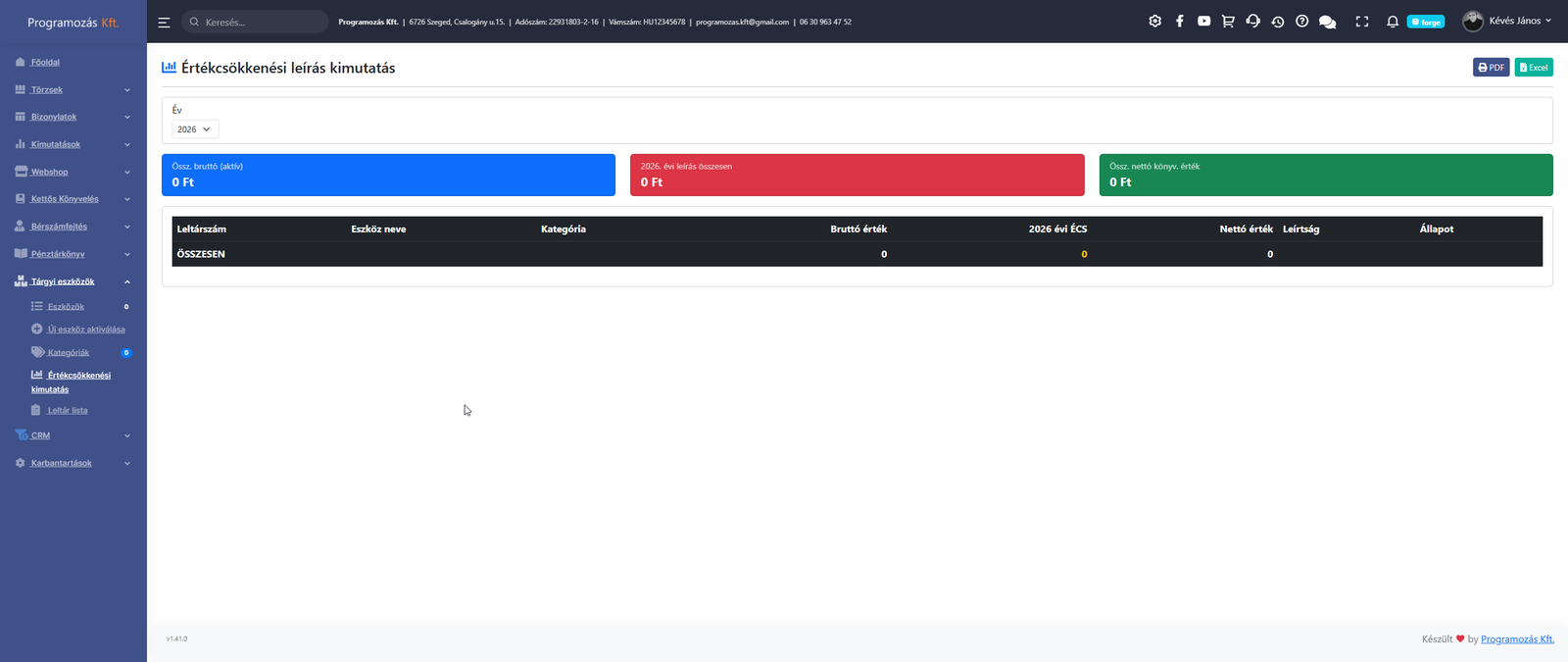Open the YouTube icon link
The width and height of the screenshot is (1568, 662).
tap(1203, 21)
